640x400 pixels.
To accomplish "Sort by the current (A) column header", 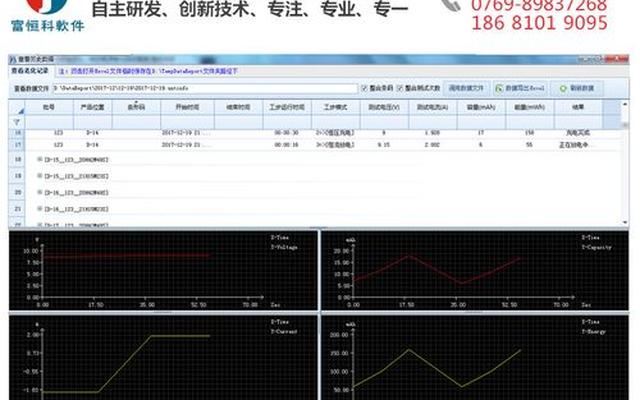I will pos(433,107).
